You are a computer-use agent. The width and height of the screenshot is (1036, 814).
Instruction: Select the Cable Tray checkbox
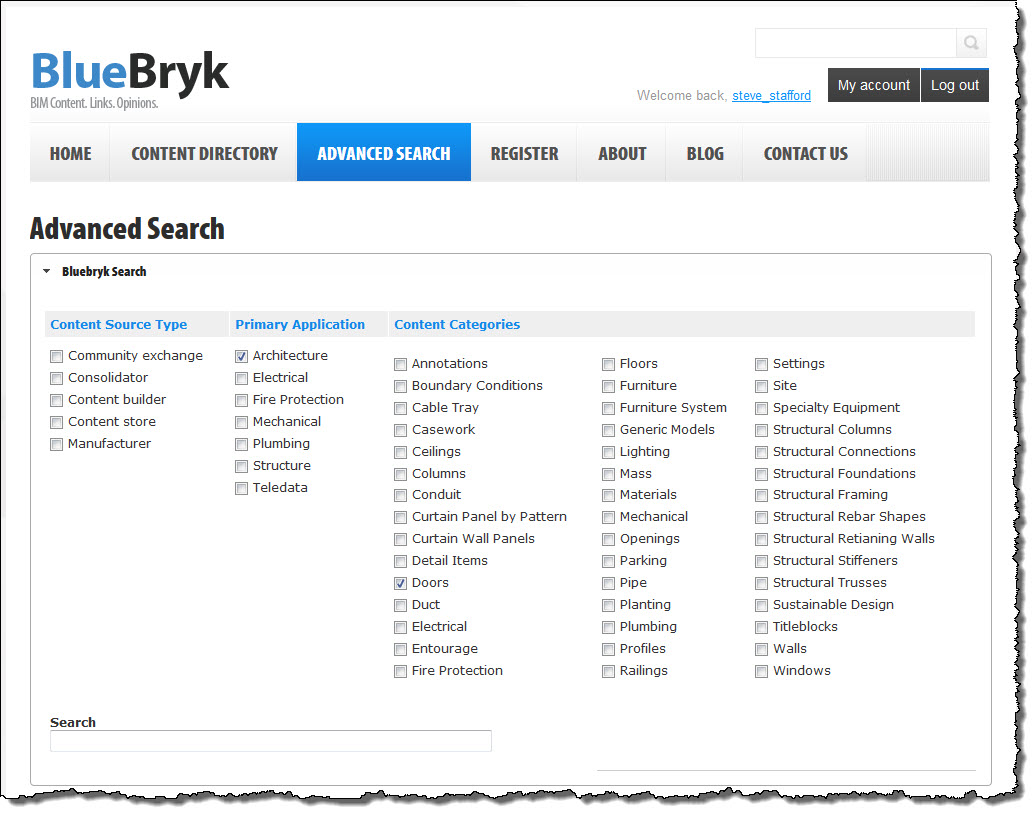point(400,408)
